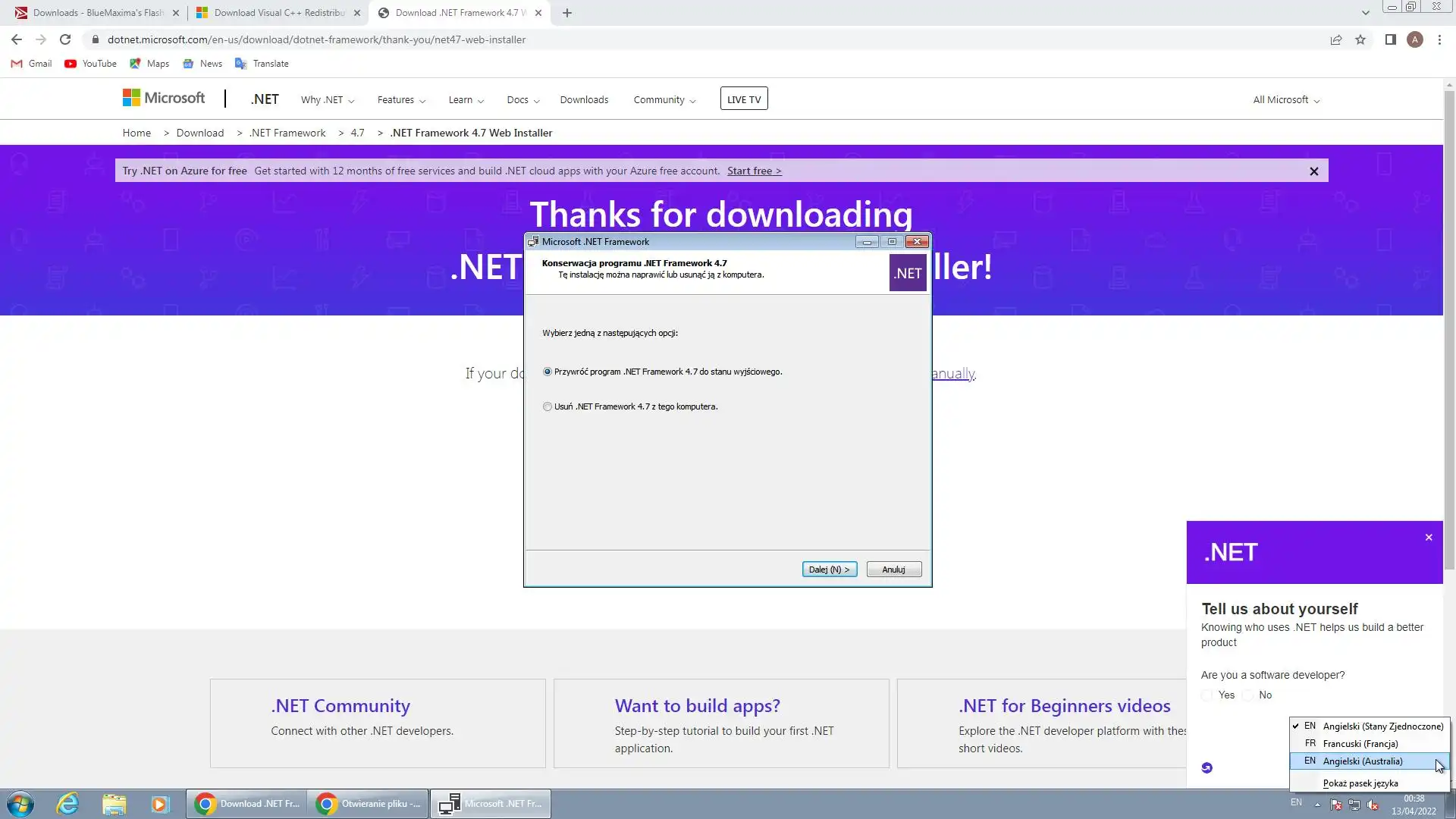
Task: Expand the Features dropdown menu
Action: click(401, 100)
